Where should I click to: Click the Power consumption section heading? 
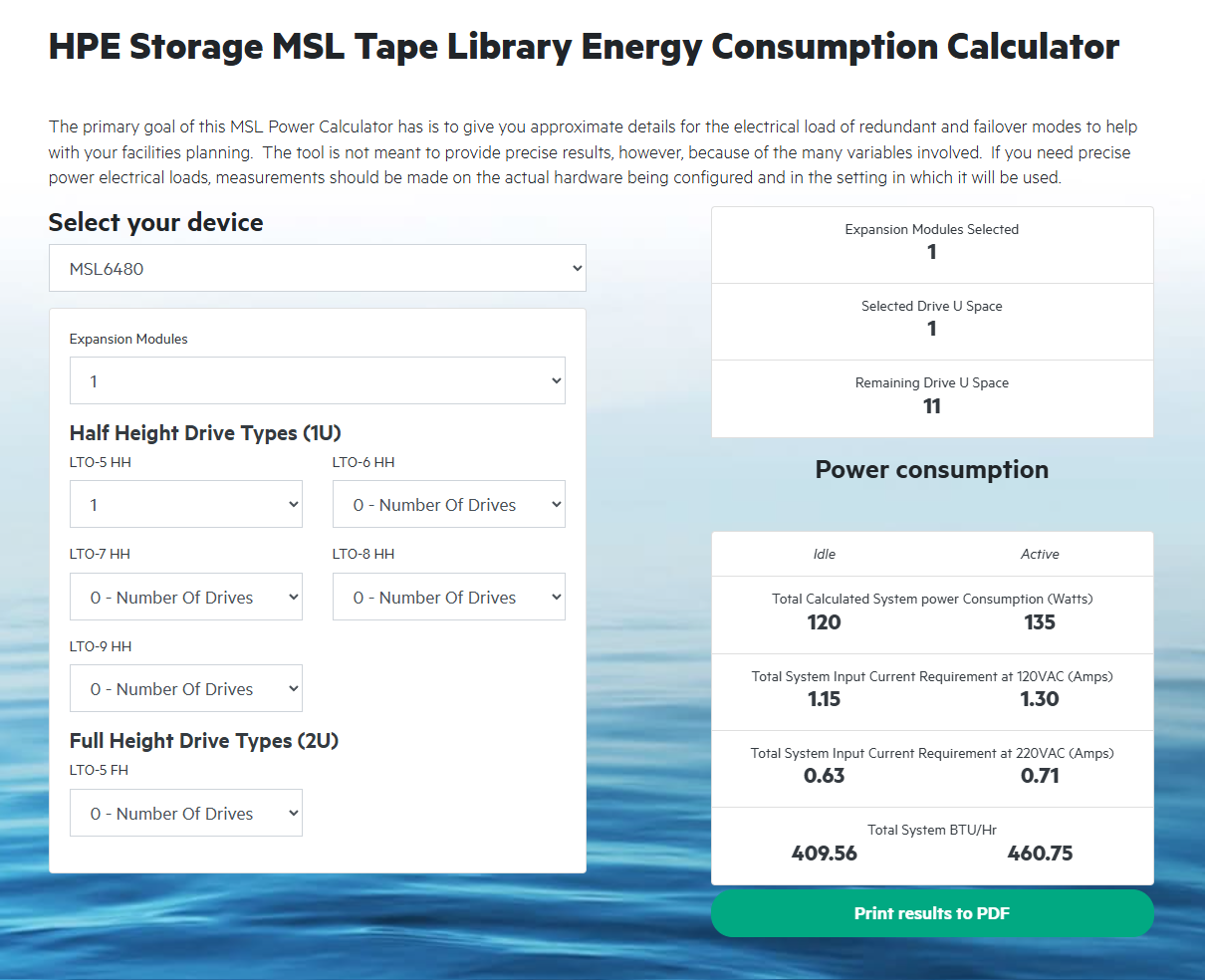click(931, 469)
